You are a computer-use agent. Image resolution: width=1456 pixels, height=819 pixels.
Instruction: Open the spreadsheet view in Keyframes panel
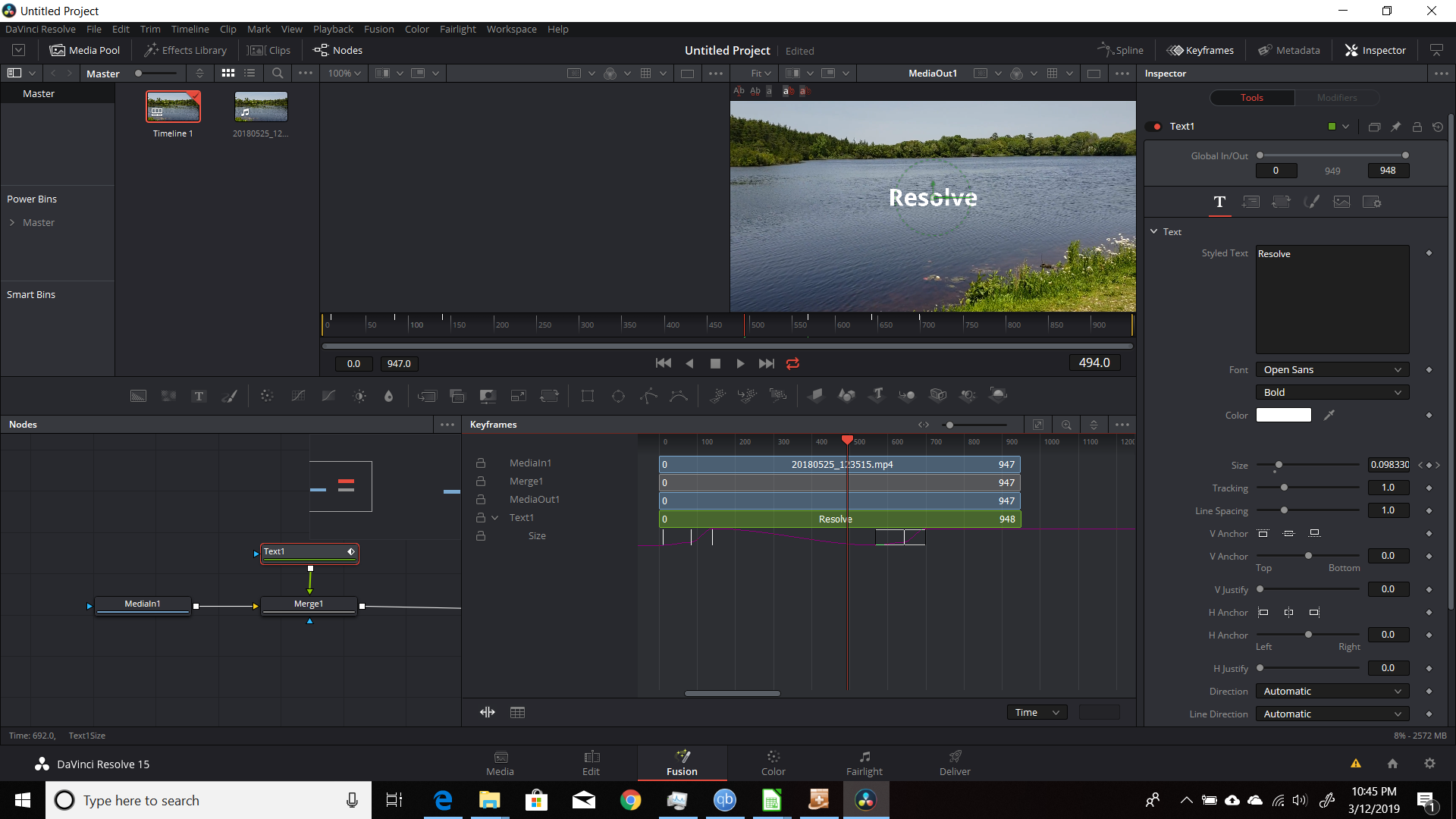tap(517, 712)
